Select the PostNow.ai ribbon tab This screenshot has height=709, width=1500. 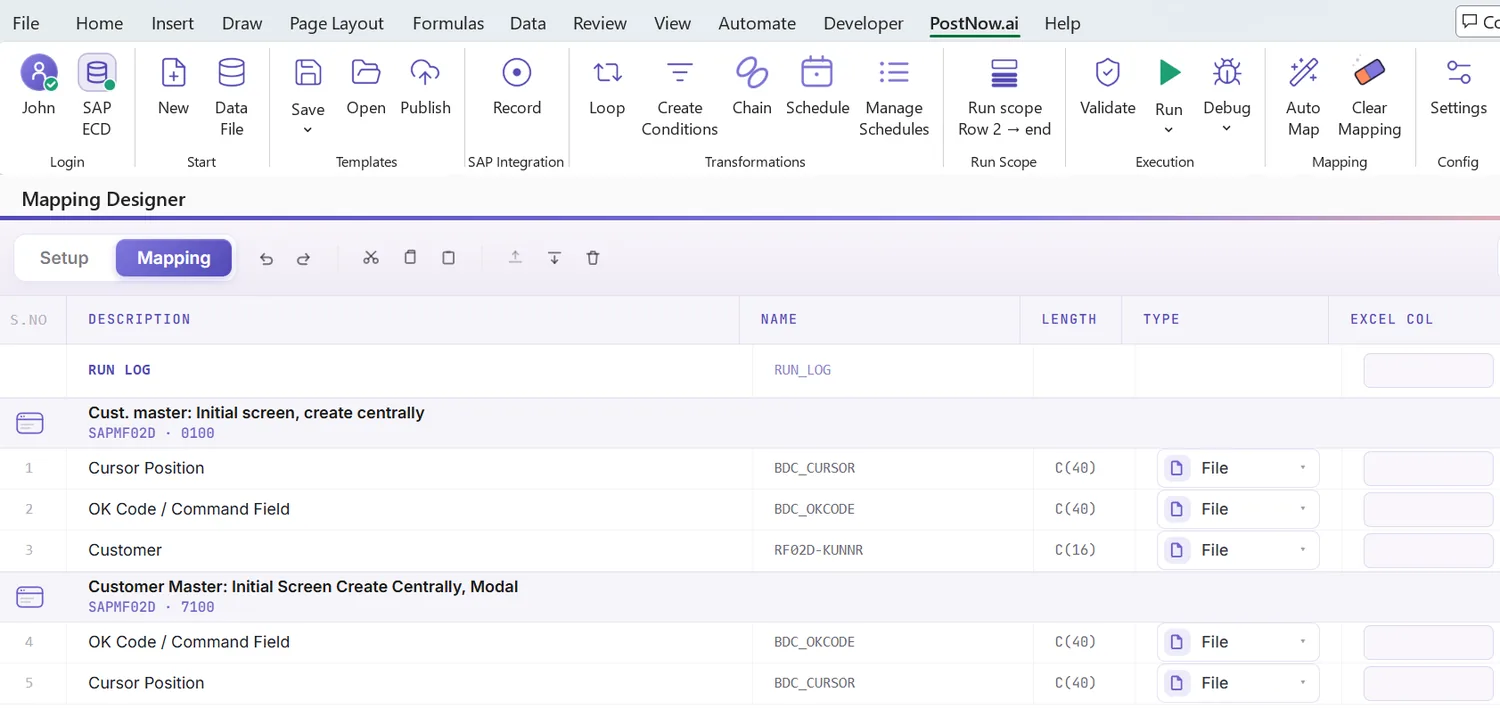pyautogui.click(x=975, y=23)
